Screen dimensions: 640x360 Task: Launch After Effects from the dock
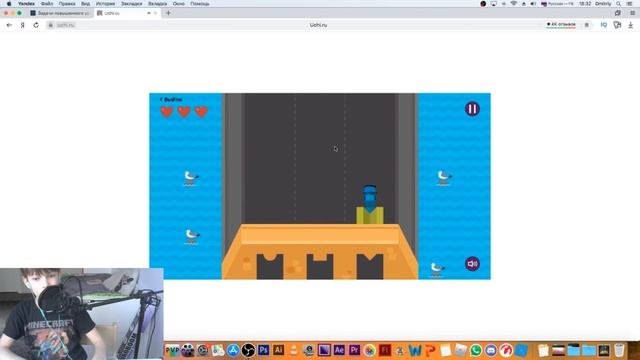pyautogui.click(x=339, y=350)
